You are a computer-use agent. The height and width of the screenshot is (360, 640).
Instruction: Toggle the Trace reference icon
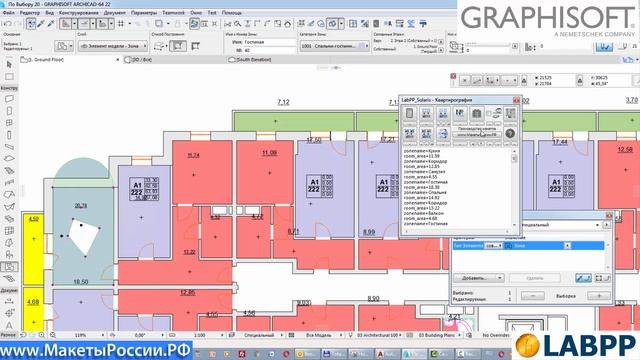pyautogui.click(x=194, y=24)
